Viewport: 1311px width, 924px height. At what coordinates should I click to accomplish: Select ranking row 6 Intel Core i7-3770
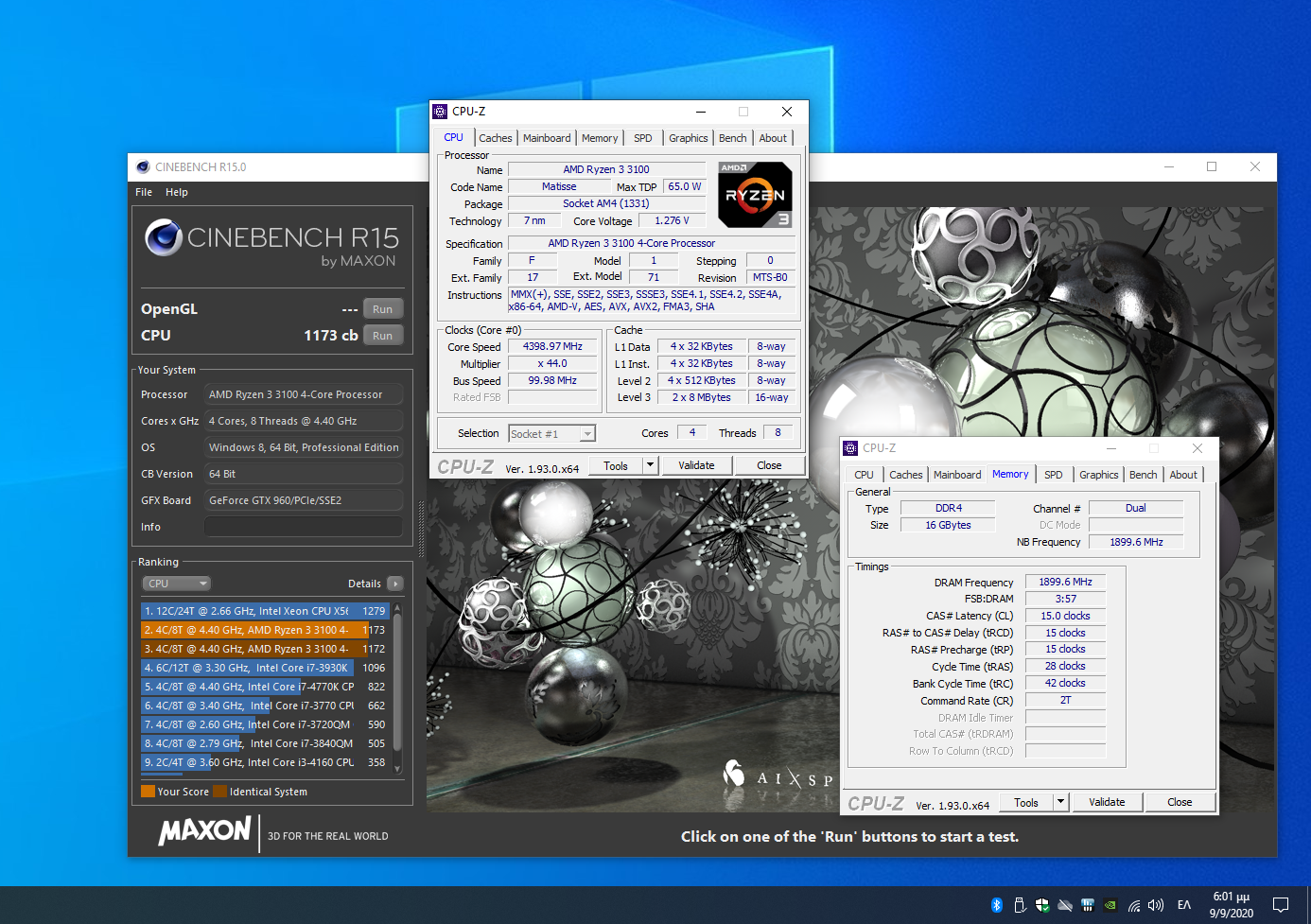[265, 706]
